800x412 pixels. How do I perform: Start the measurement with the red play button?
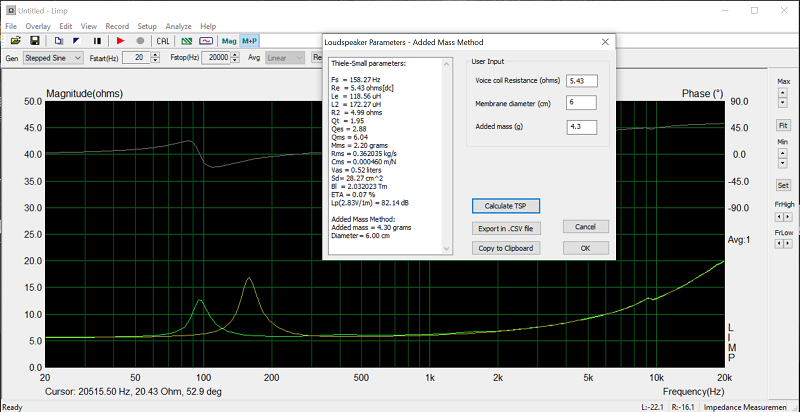121,41
